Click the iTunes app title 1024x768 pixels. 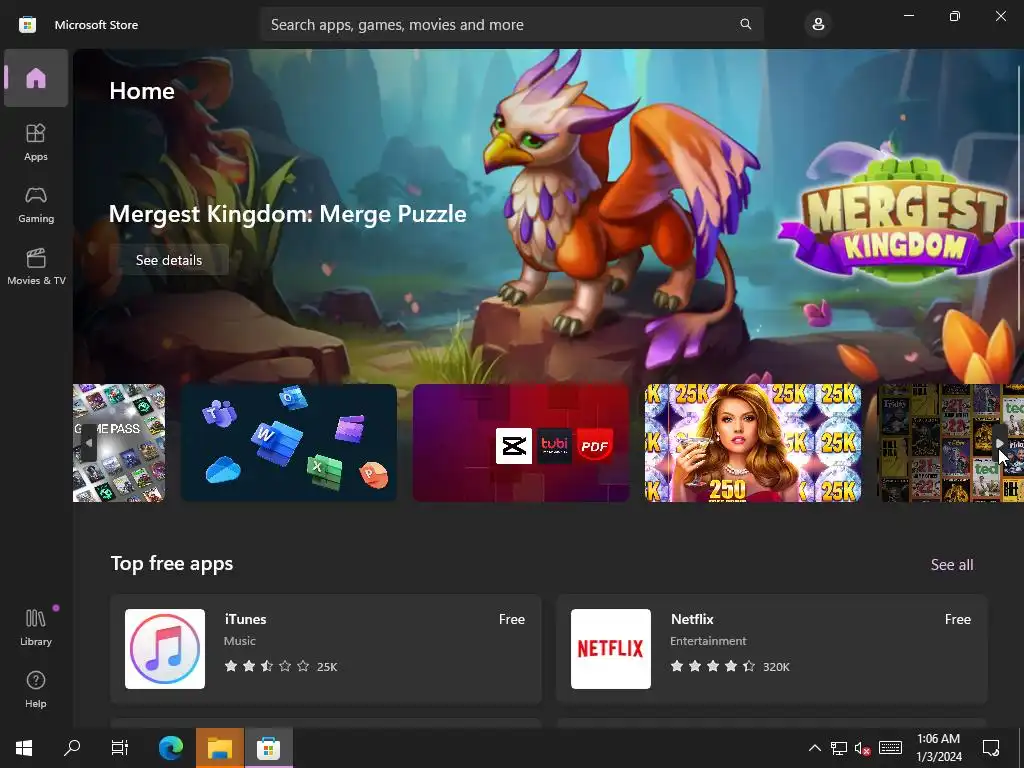[245, 619]
